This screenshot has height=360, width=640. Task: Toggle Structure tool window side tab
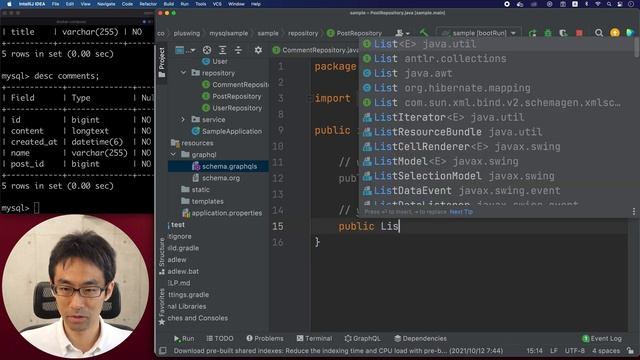pyautogui.click(x=162, y=256)
